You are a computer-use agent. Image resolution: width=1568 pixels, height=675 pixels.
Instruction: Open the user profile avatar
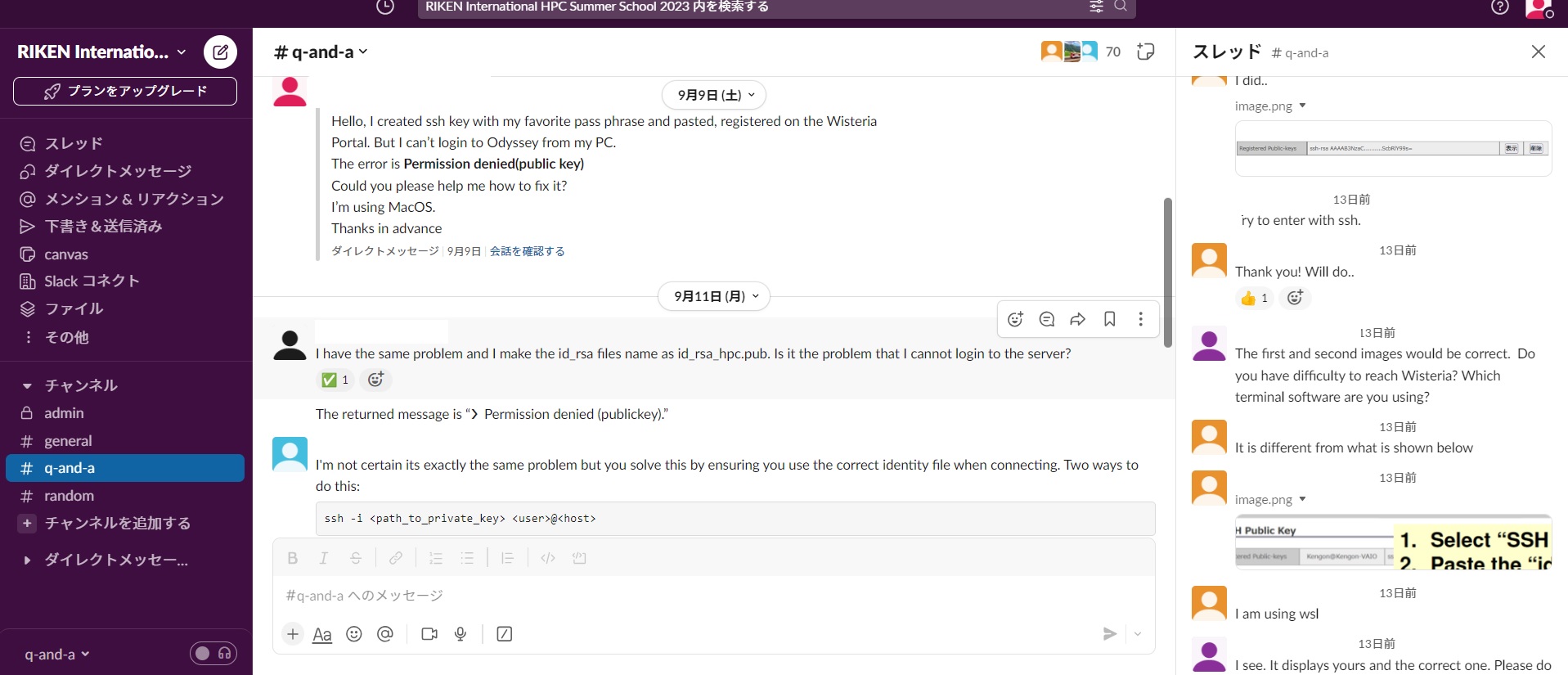click(x=1539, y=8)
